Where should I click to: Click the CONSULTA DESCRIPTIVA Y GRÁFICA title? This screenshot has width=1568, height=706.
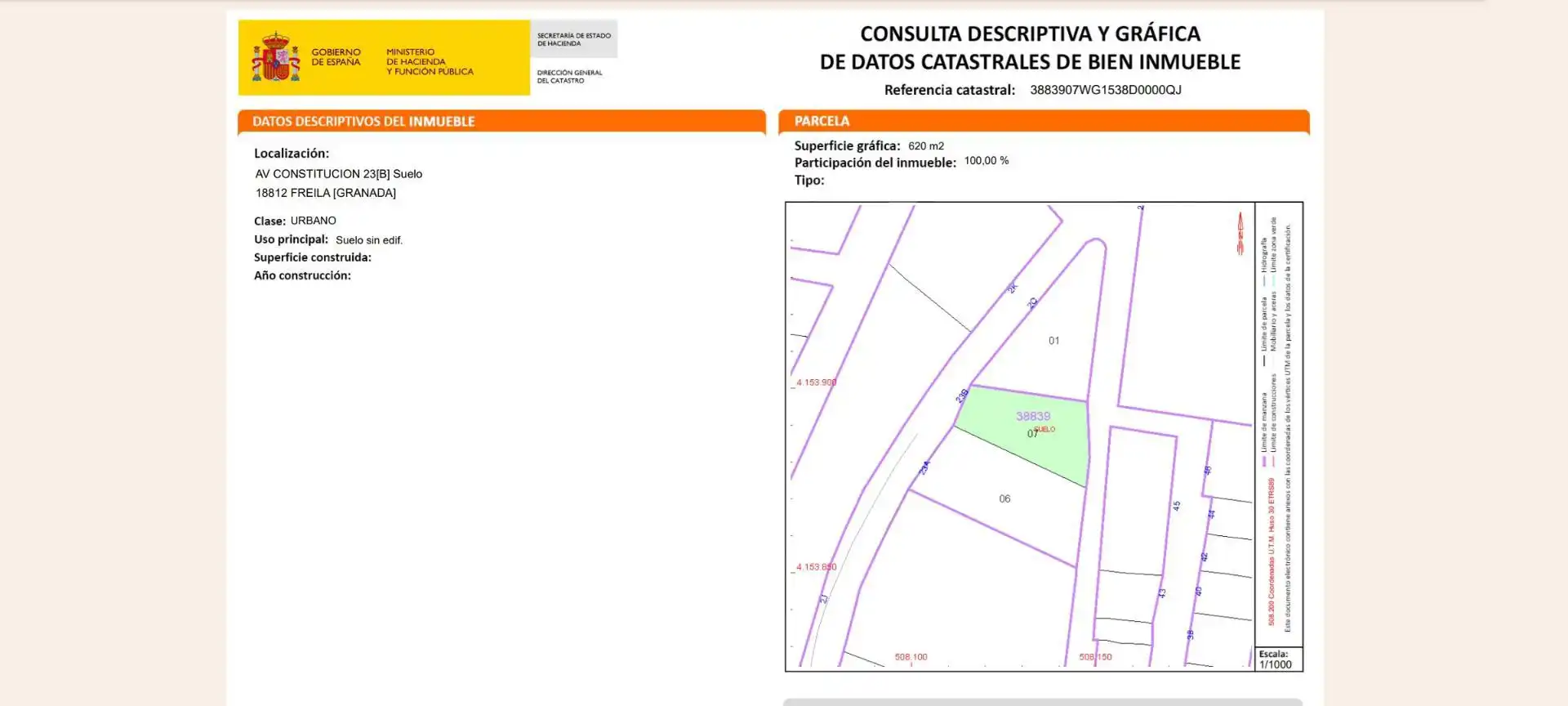pos(1030,34)
